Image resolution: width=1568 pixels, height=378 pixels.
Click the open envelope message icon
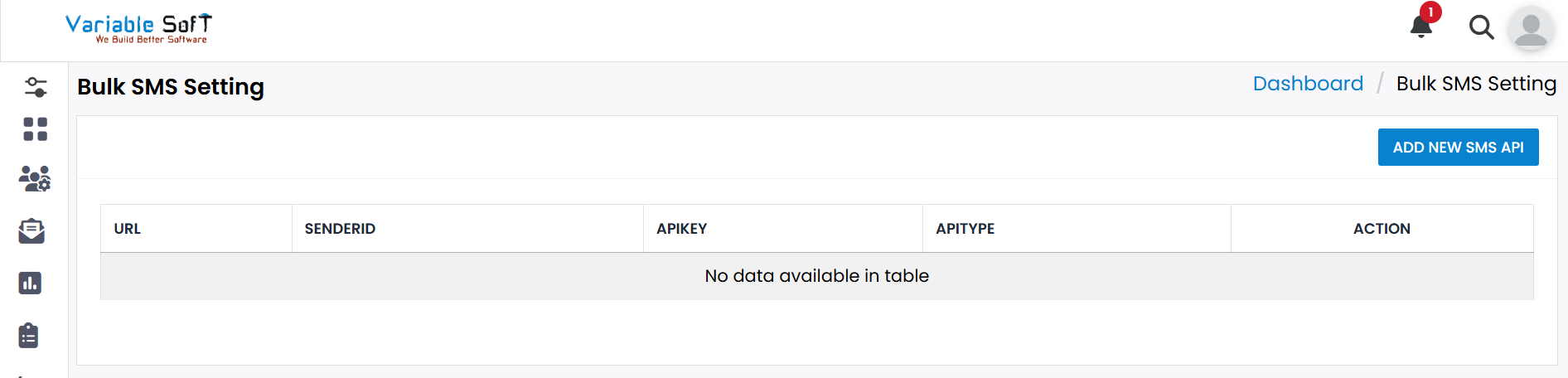[31, 231]
